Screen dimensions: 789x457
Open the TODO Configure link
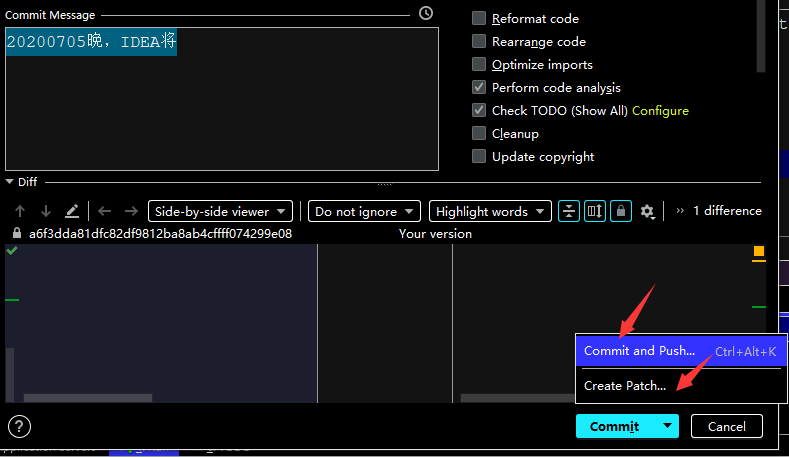[x=660, y=111]
